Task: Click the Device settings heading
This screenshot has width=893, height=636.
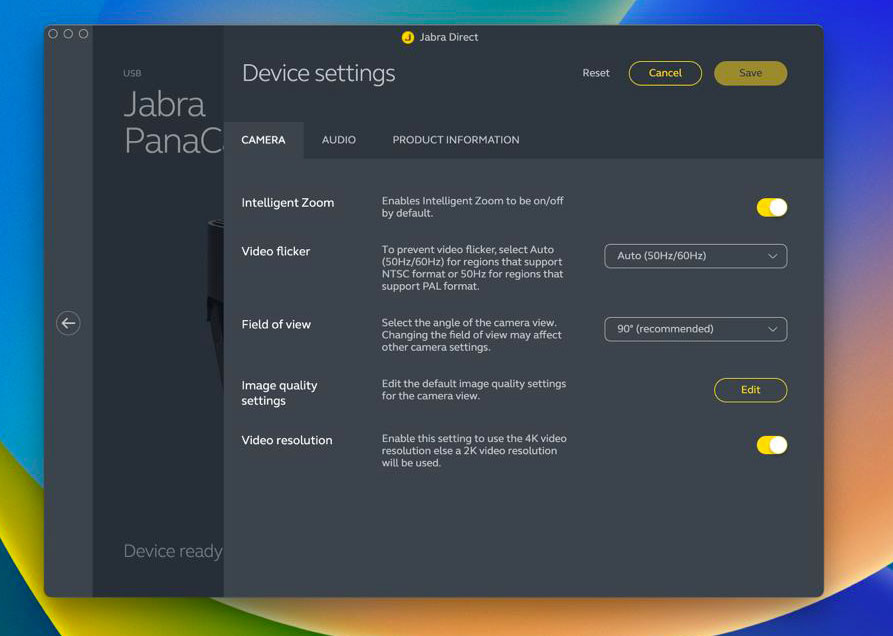Action: tap(318, 74)
